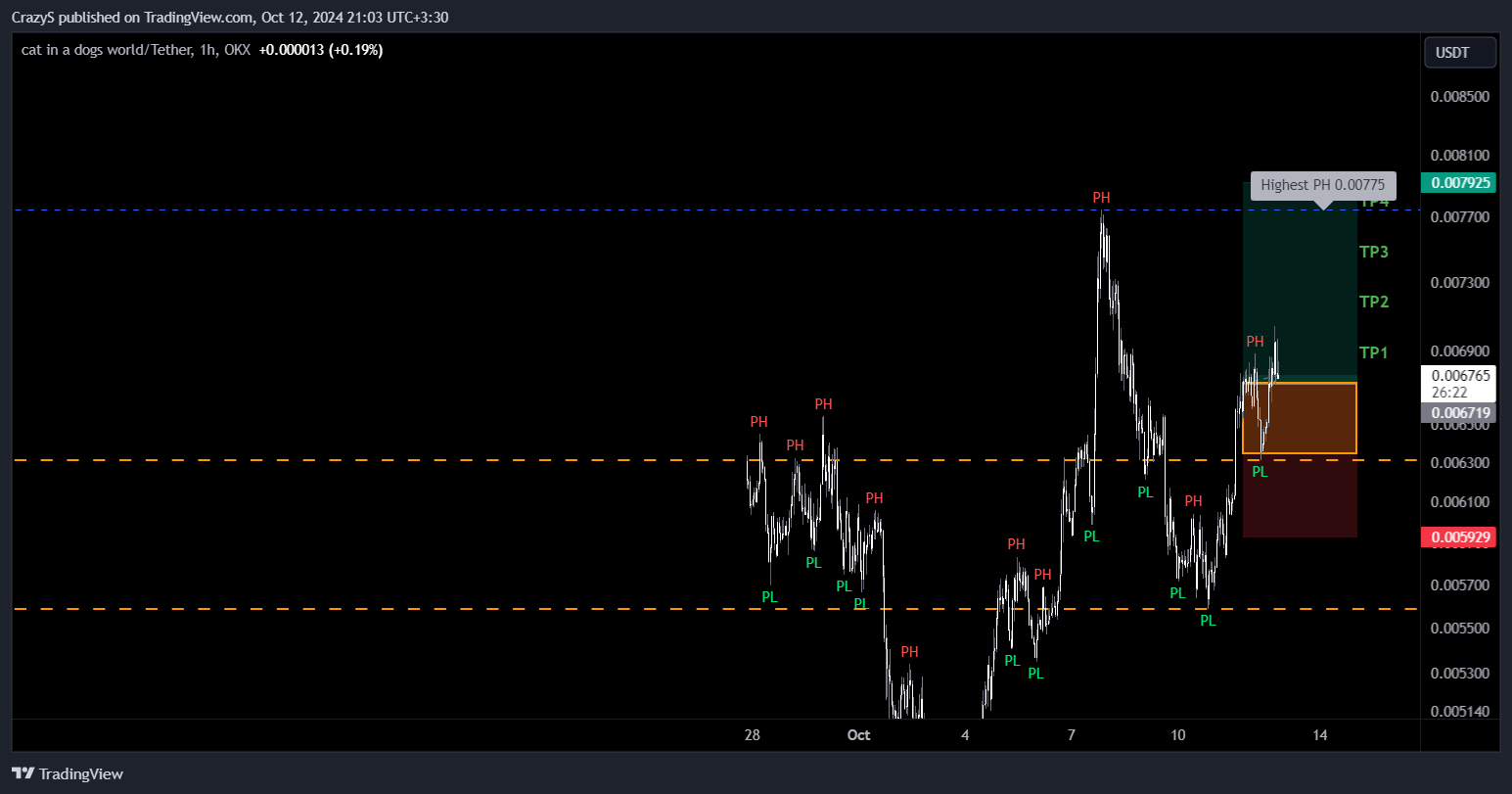The image size is (1512, 794).
Task: Click the 0.008500 price axis value
Action: click(1460, 96)
